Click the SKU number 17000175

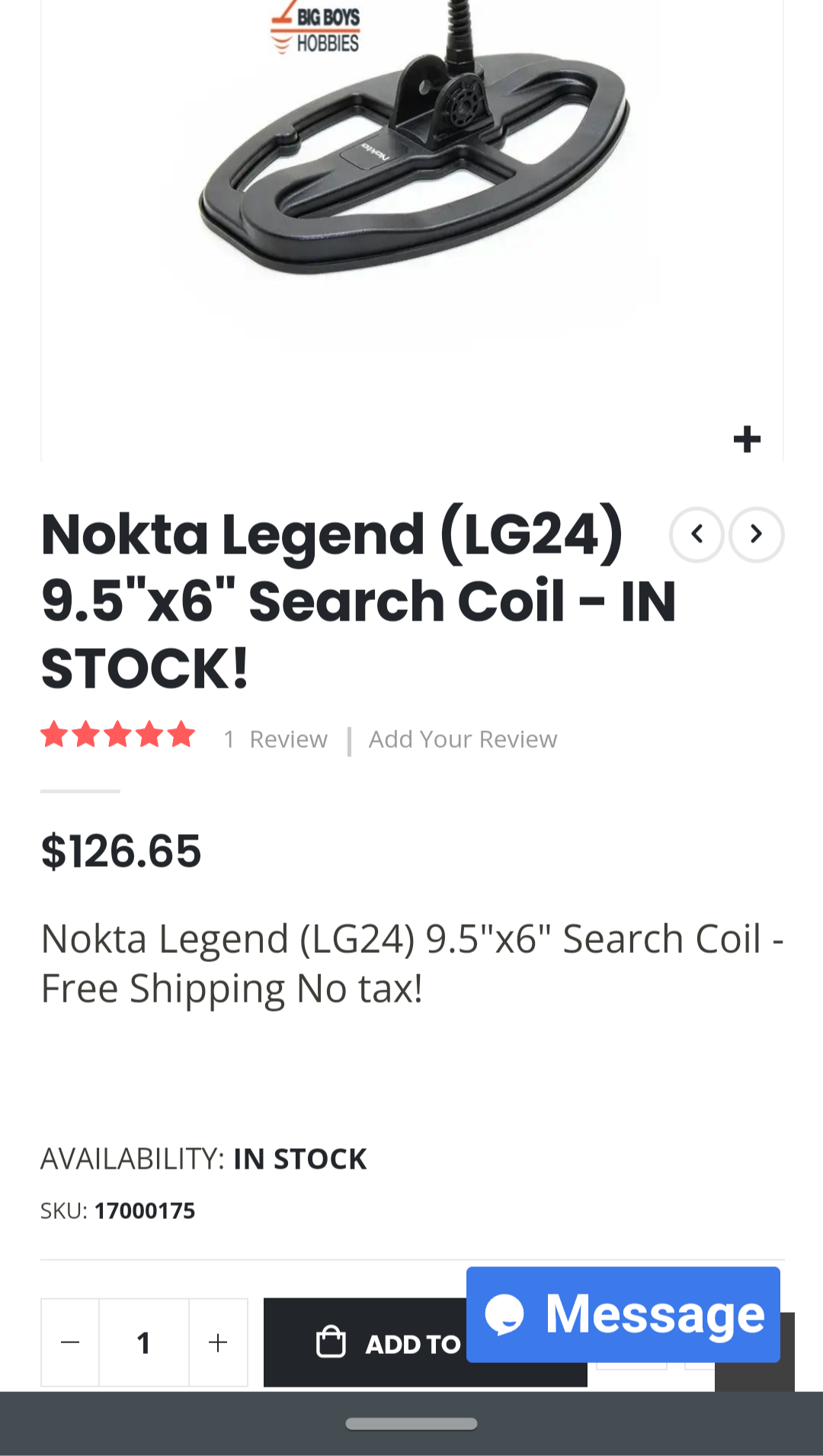[145, 1211]
